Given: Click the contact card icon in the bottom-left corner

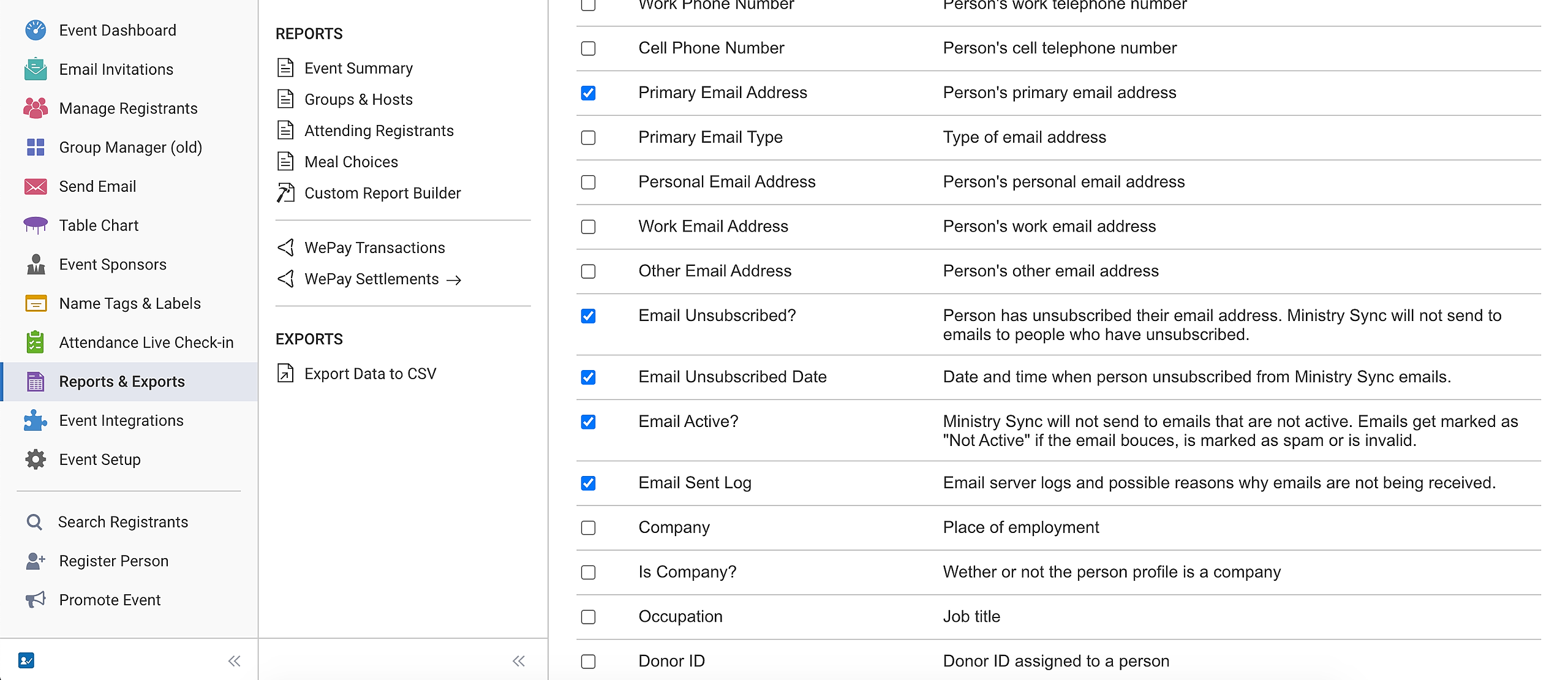Looking at the screenshot, I should click(x=26, y=660).
